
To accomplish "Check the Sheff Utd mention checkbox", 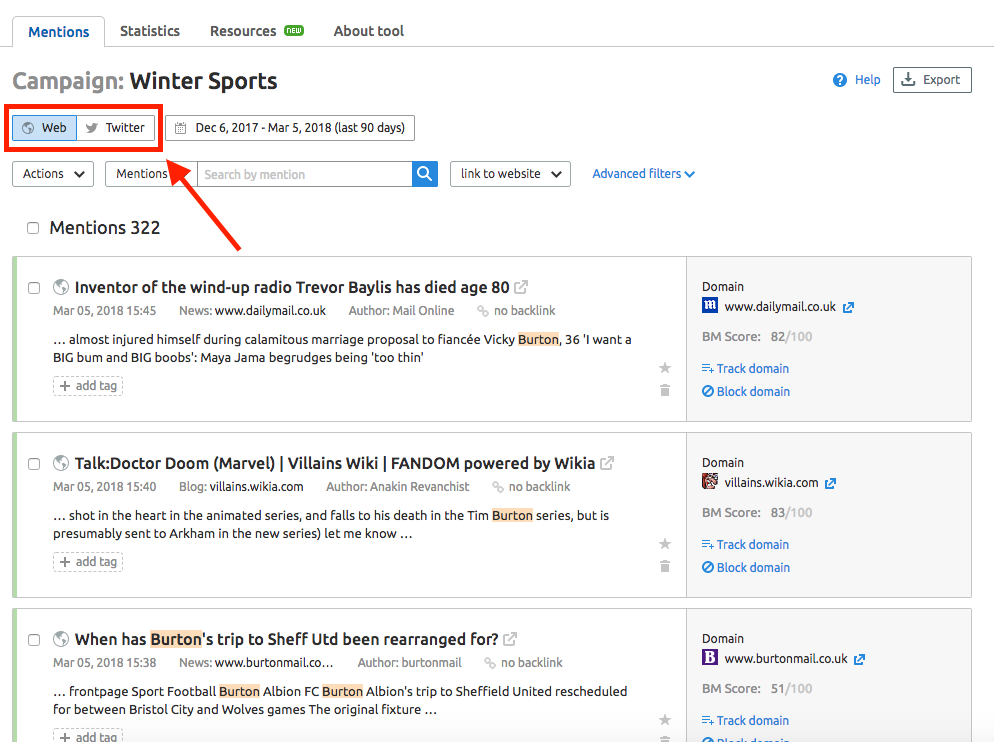I will 34,640.
